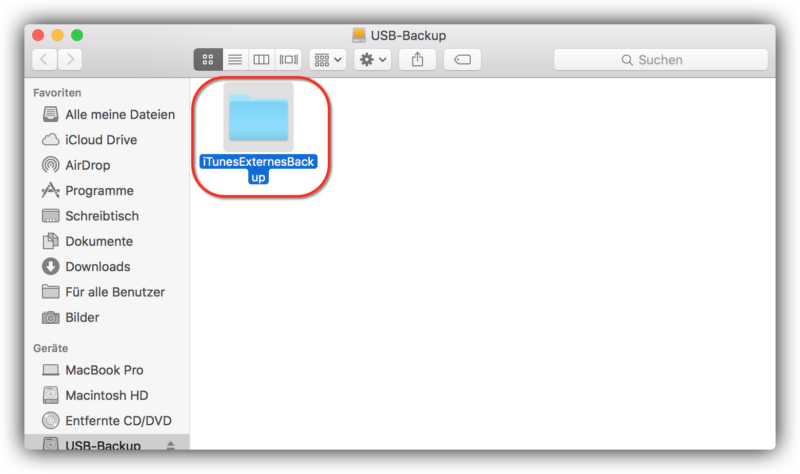Open Downloads in sidebar
800x474 pixels.
coord(108,266)
